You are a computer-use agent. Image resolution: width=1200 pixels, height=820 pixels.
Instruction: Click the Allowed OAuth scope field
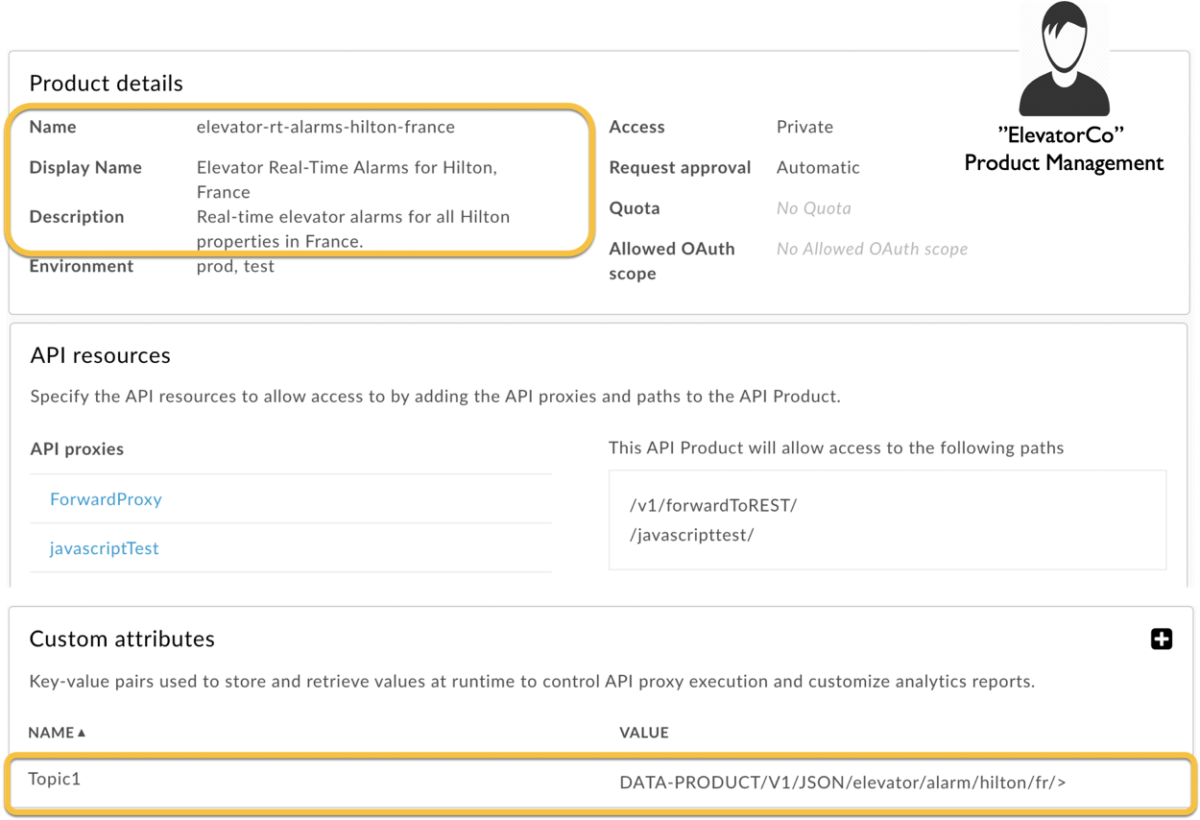pyautogui.click(x=871, y=249)
